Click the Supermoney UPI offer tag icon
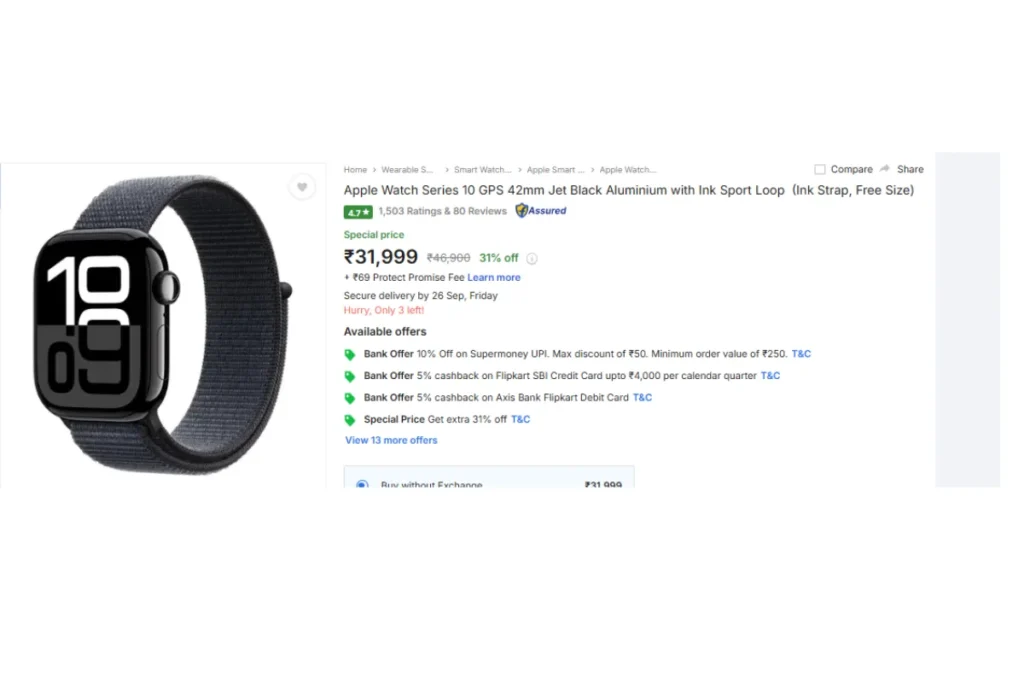This screenshot has height=683, width=1024. click(350, 354)
